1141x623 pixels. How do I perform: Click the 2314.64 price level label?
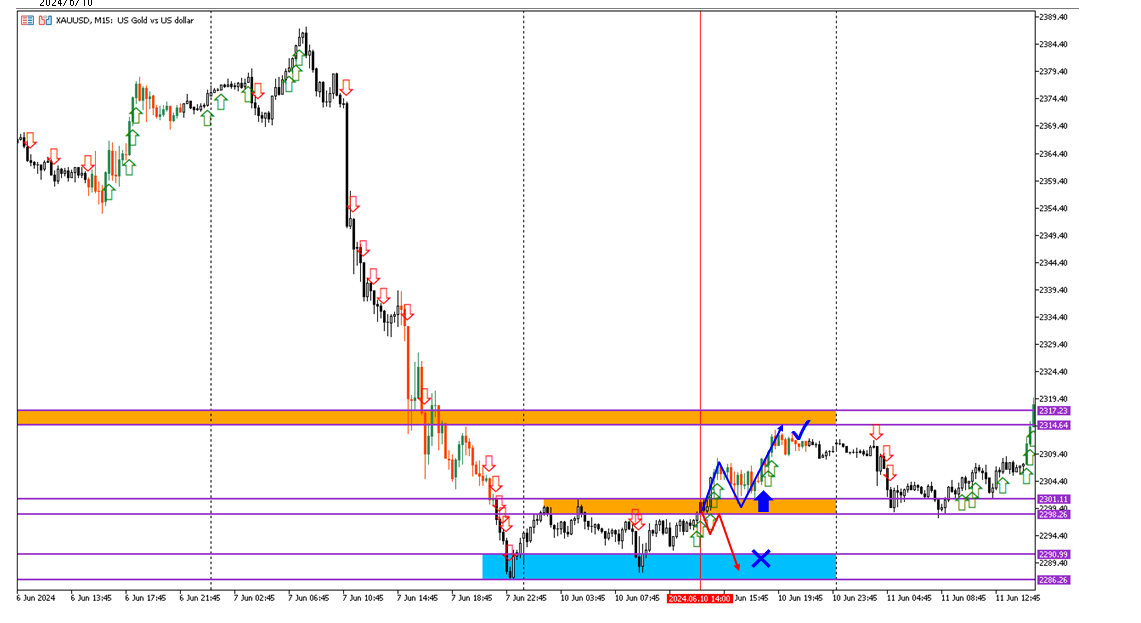point(1053,425)
